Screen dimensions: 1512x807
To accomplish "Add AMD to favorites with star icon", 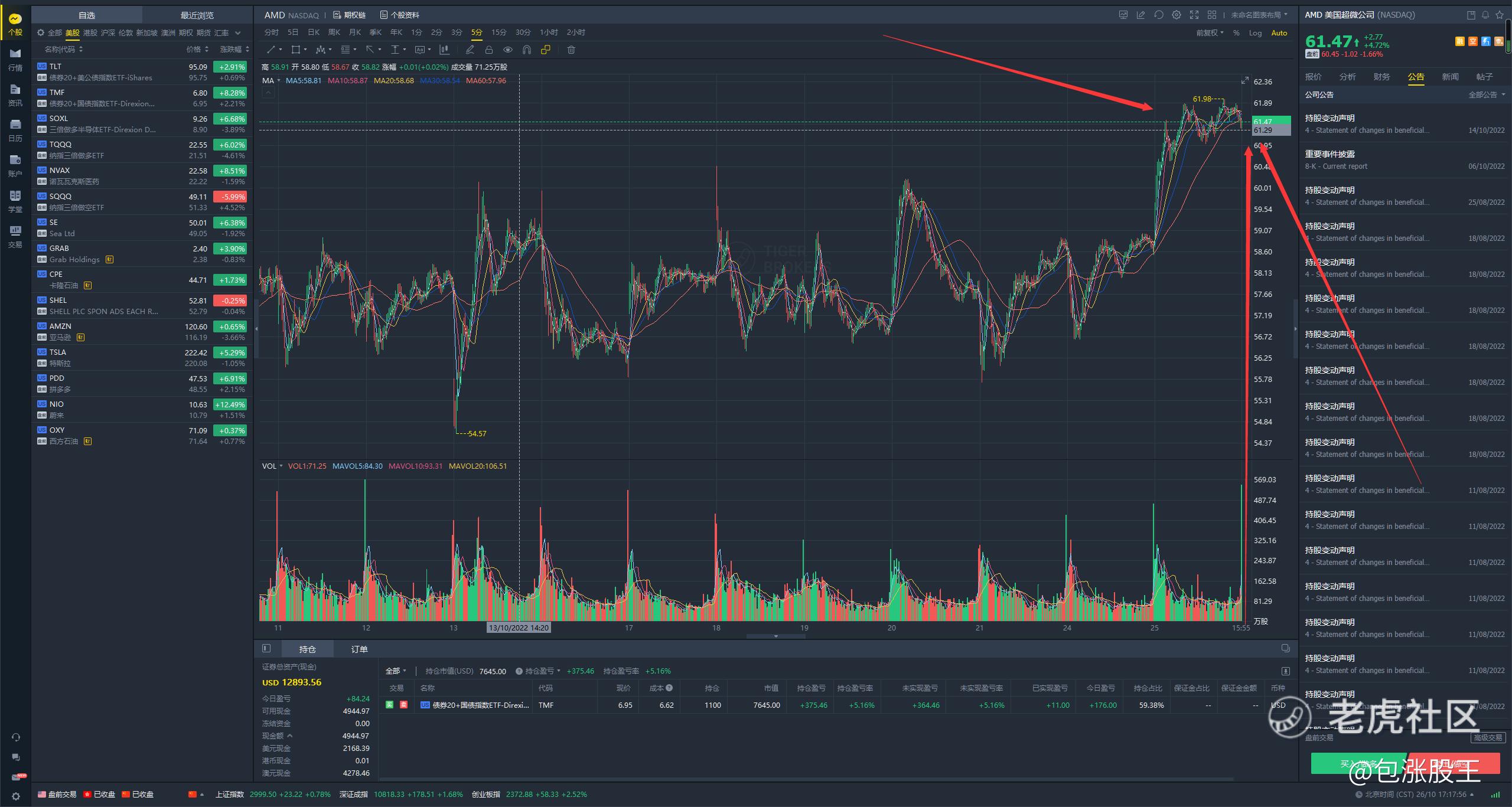I will coord(1500,15).
